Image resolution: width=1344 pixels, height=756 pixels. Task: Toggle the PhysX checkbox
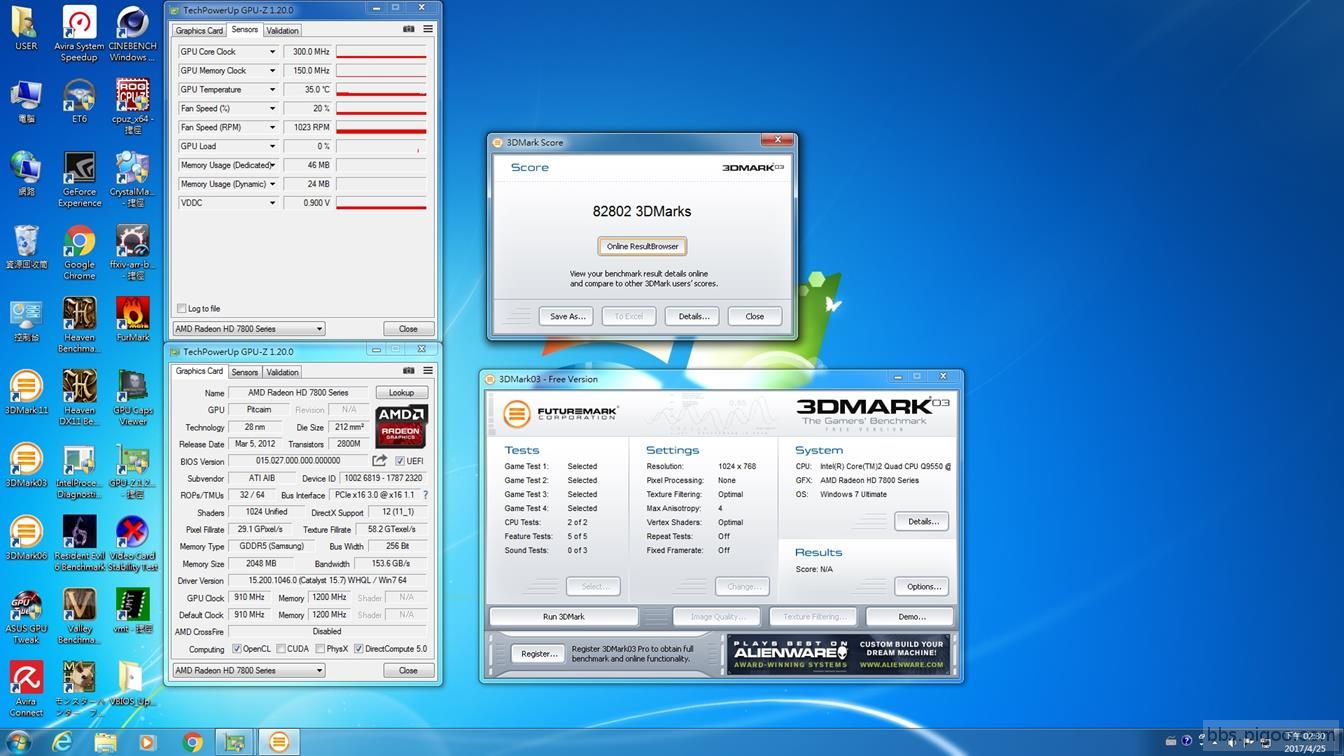(319, 649)
